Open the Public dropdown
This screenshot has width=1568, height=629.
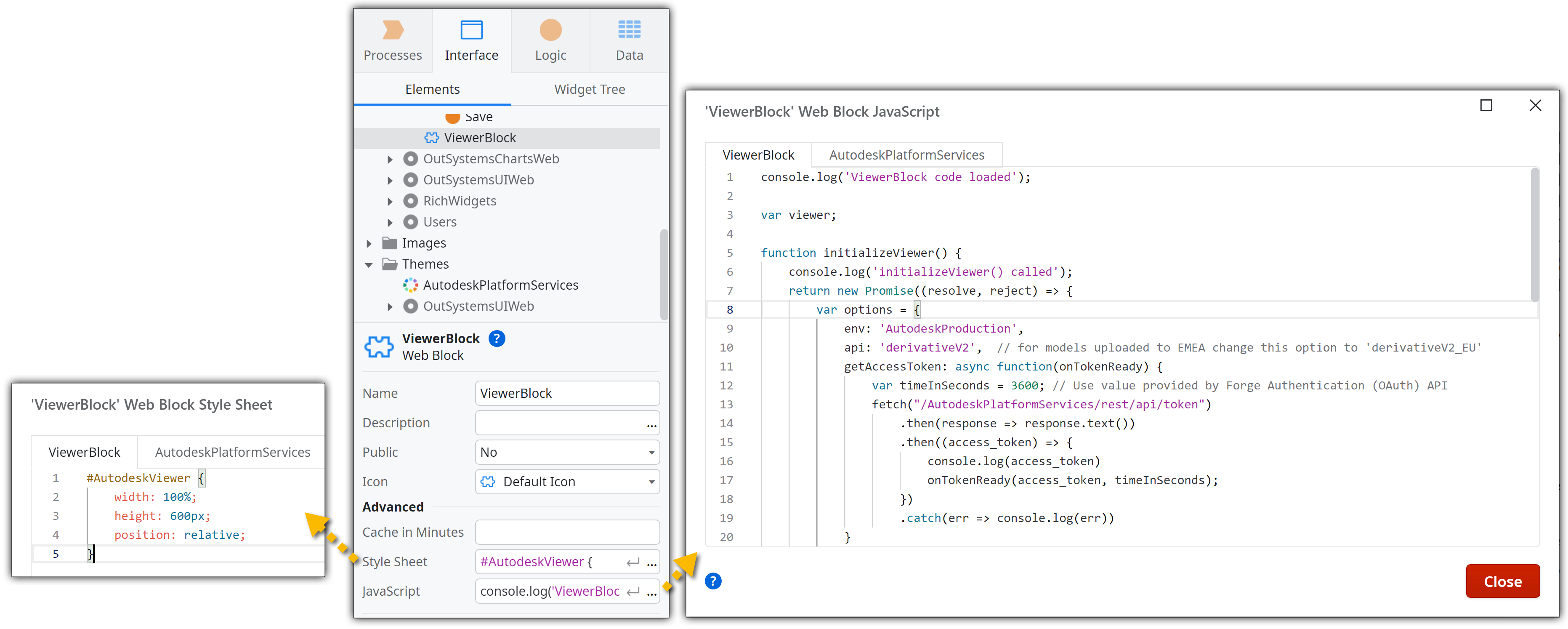coord(567,452)
